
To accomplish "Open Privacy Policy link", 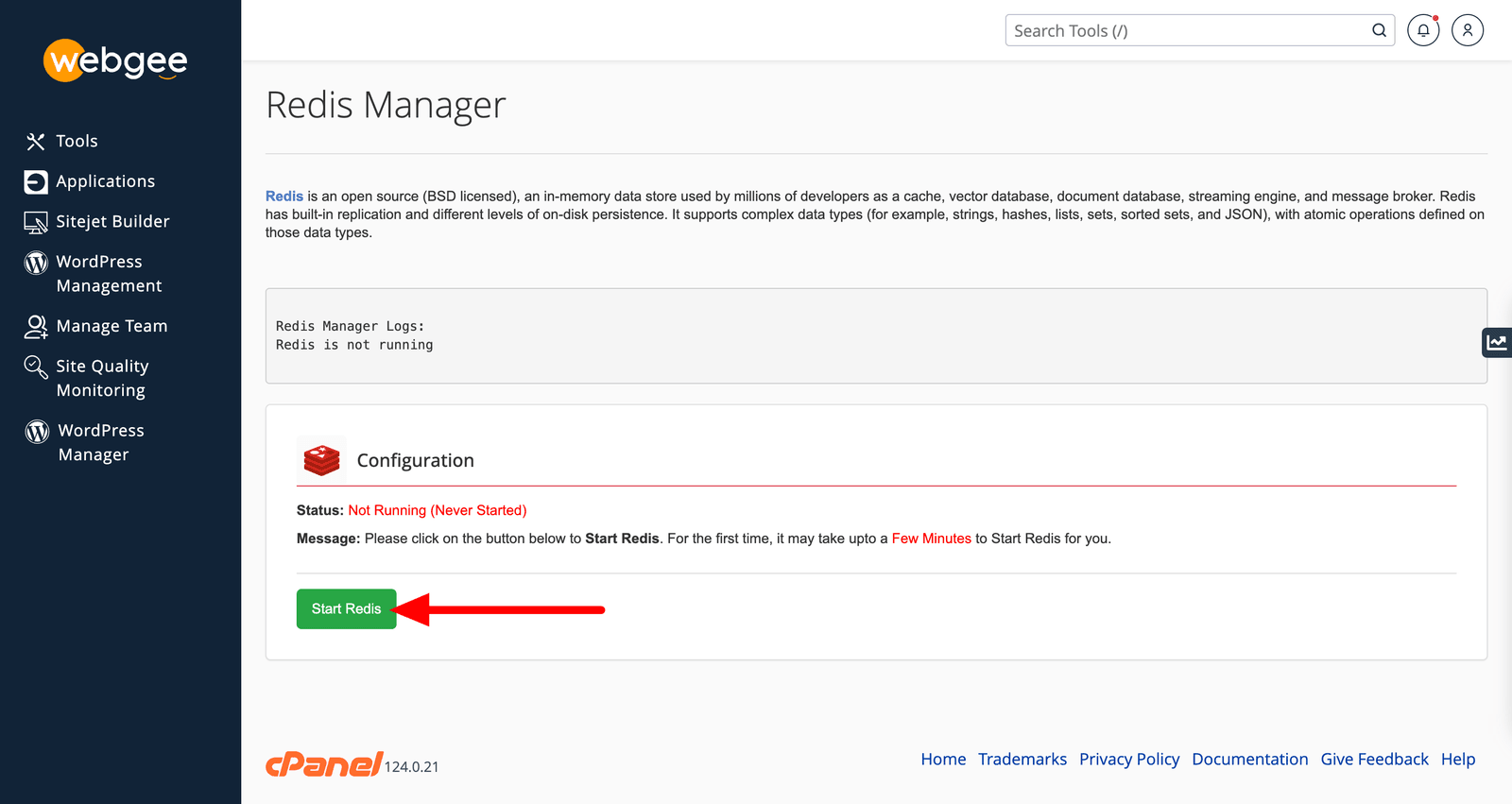I will tap(1129, 760).
